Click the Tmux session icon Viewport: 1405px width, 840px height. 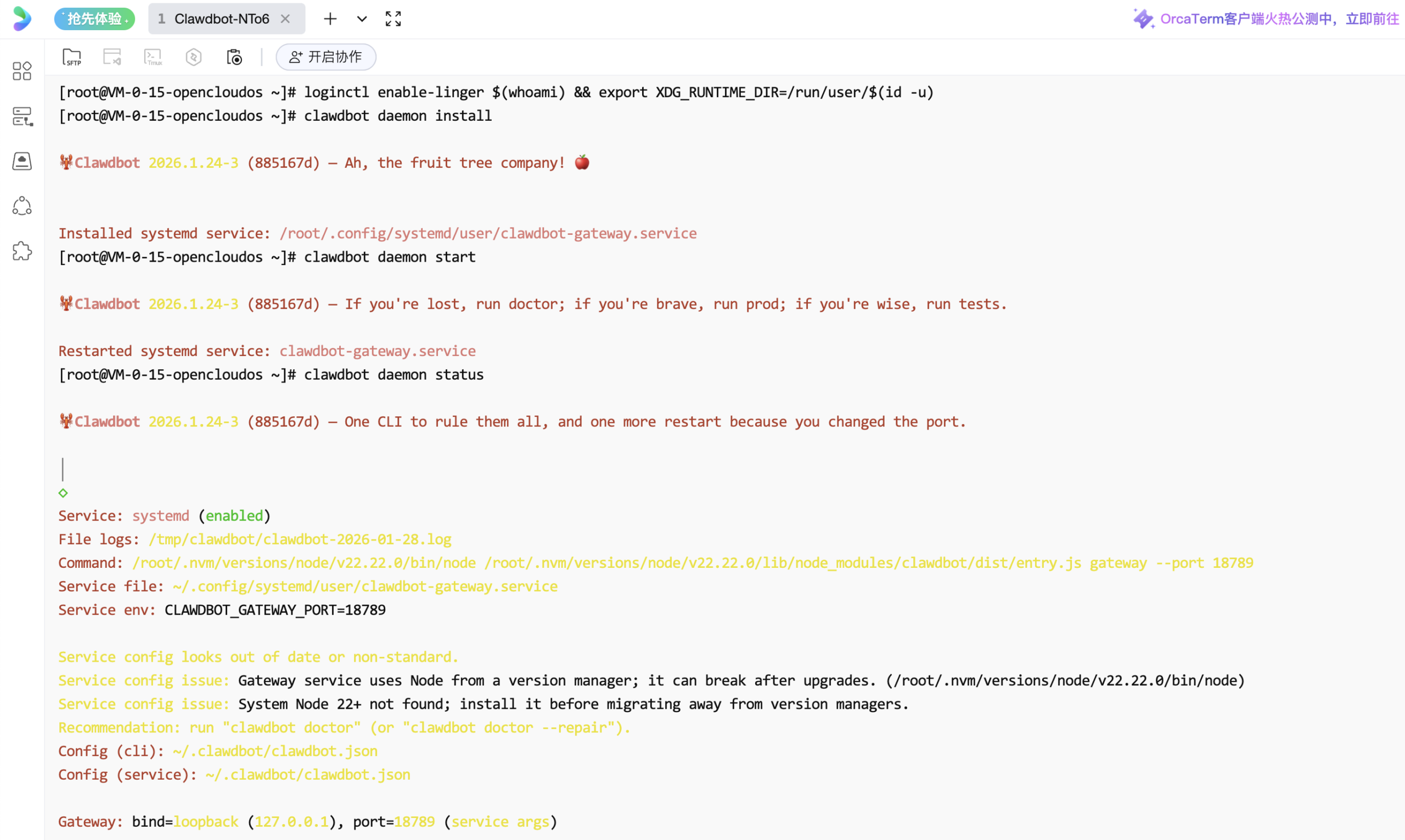(153, 57)
